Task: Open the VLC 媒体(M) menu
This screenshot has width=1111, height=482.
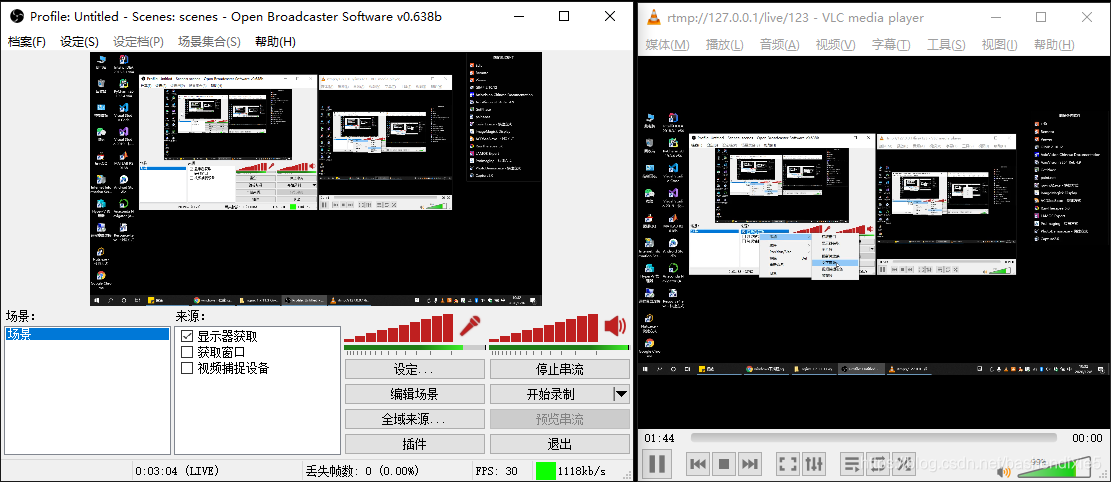Action: (x=667, y=45)
